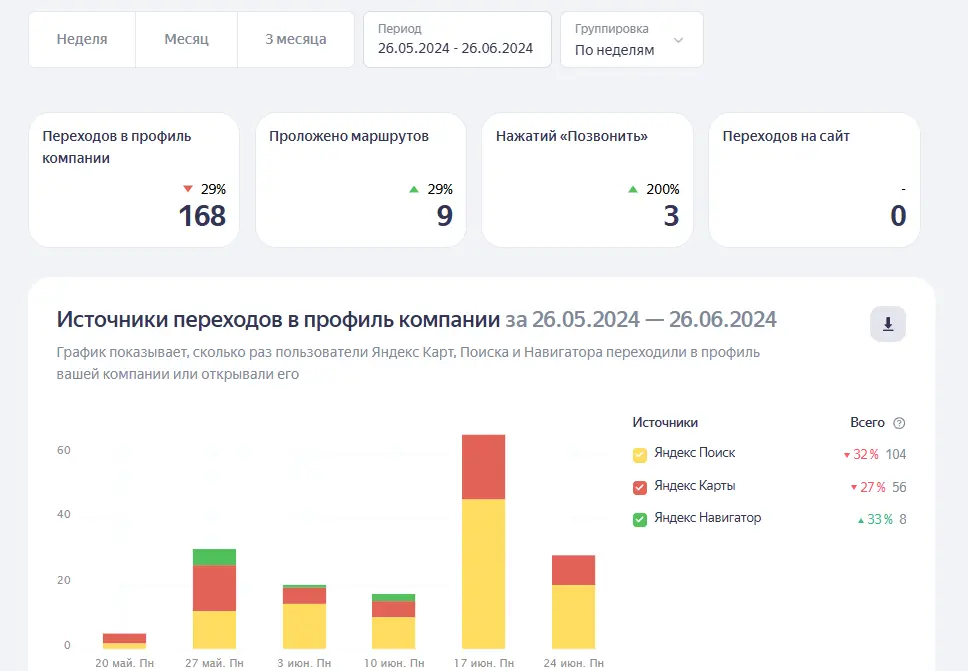Click the Яндекс Поиск legend label
Image resolution: width=968 pixels, height=671 pixels.
(x=695, y=452)
